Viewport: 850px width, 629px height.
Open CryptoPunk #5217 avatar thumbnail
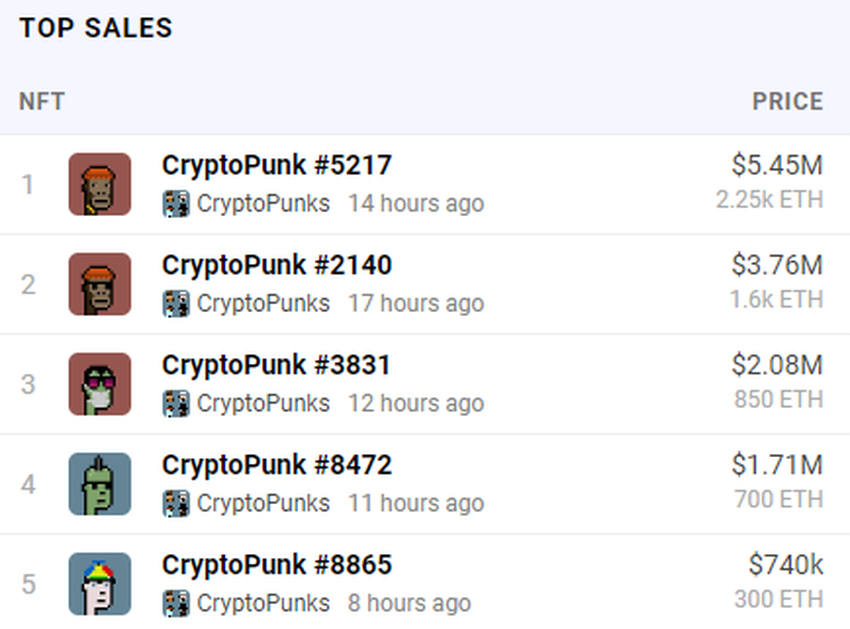click(100, 184)
